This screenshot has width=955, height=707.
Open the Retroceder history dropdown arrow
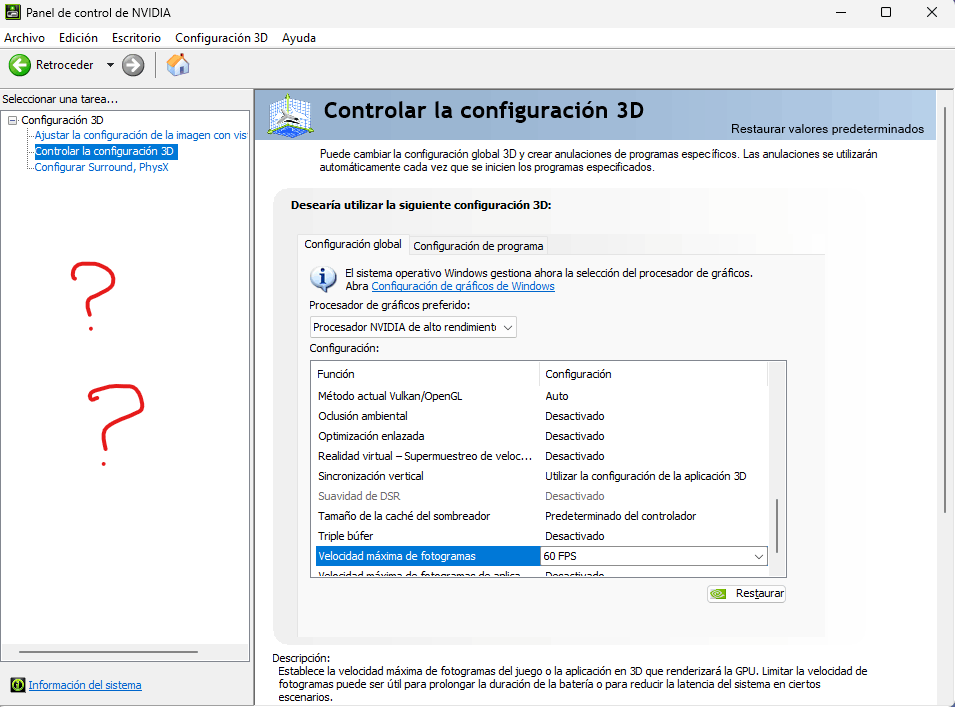pos(110,65)
